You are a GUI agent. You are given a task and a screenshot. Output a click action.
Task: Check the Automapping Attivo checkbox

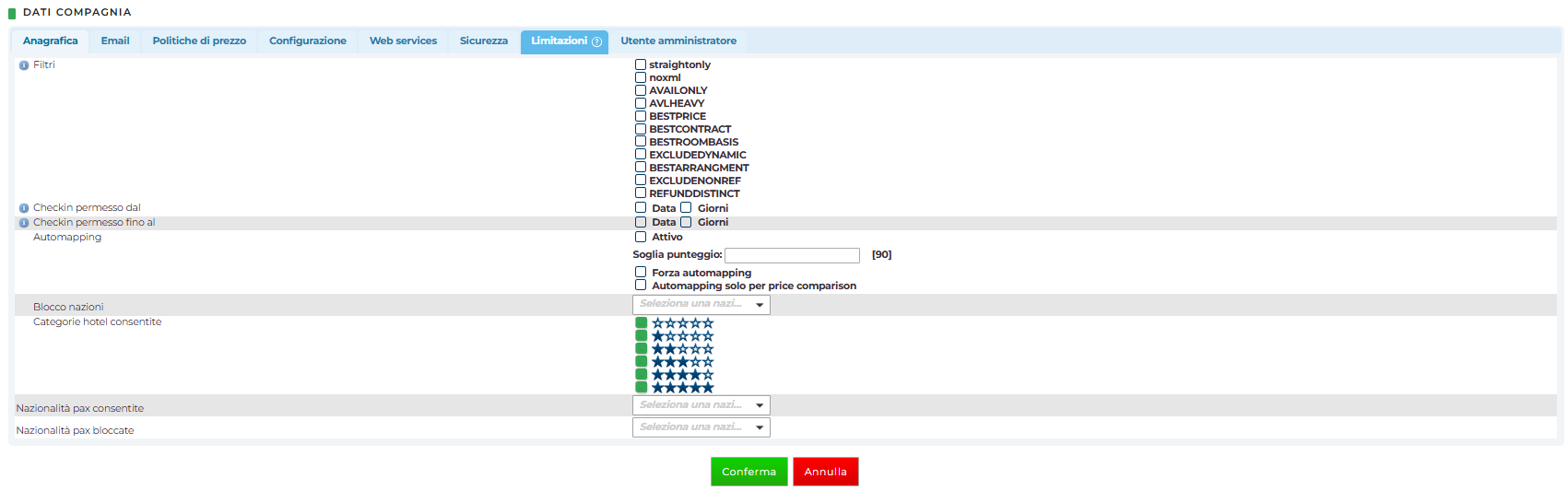(x=641, y=237)
